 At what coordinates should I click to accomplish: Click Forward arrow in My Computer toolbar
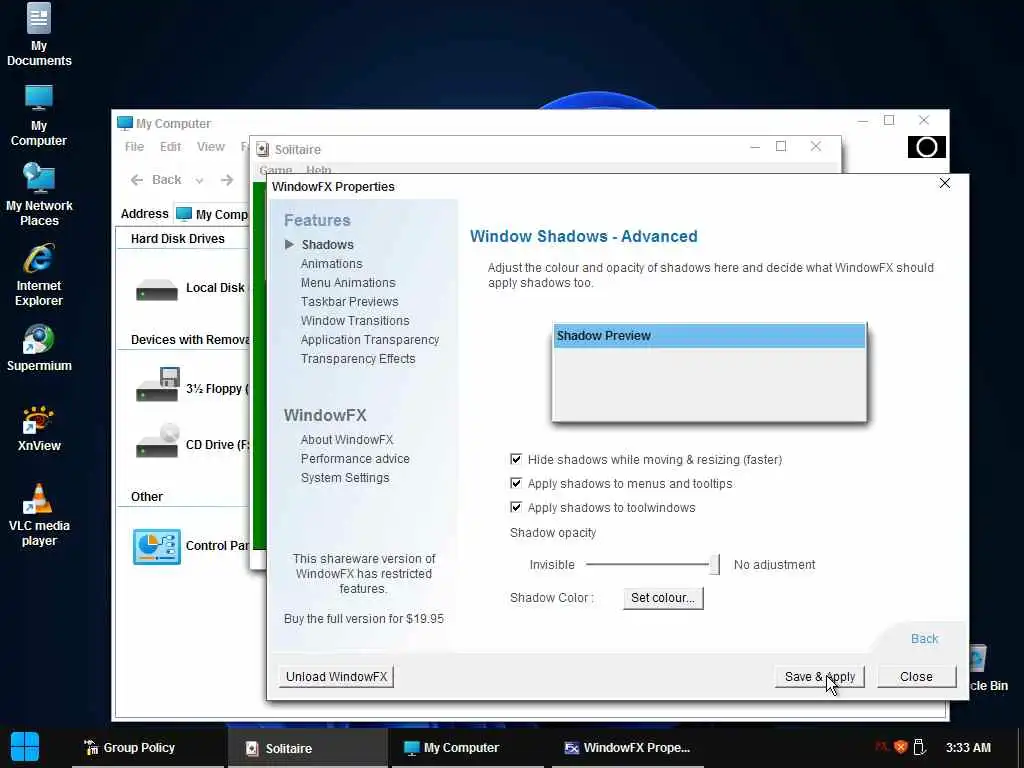pyautogui.click(x=227, y=180)
